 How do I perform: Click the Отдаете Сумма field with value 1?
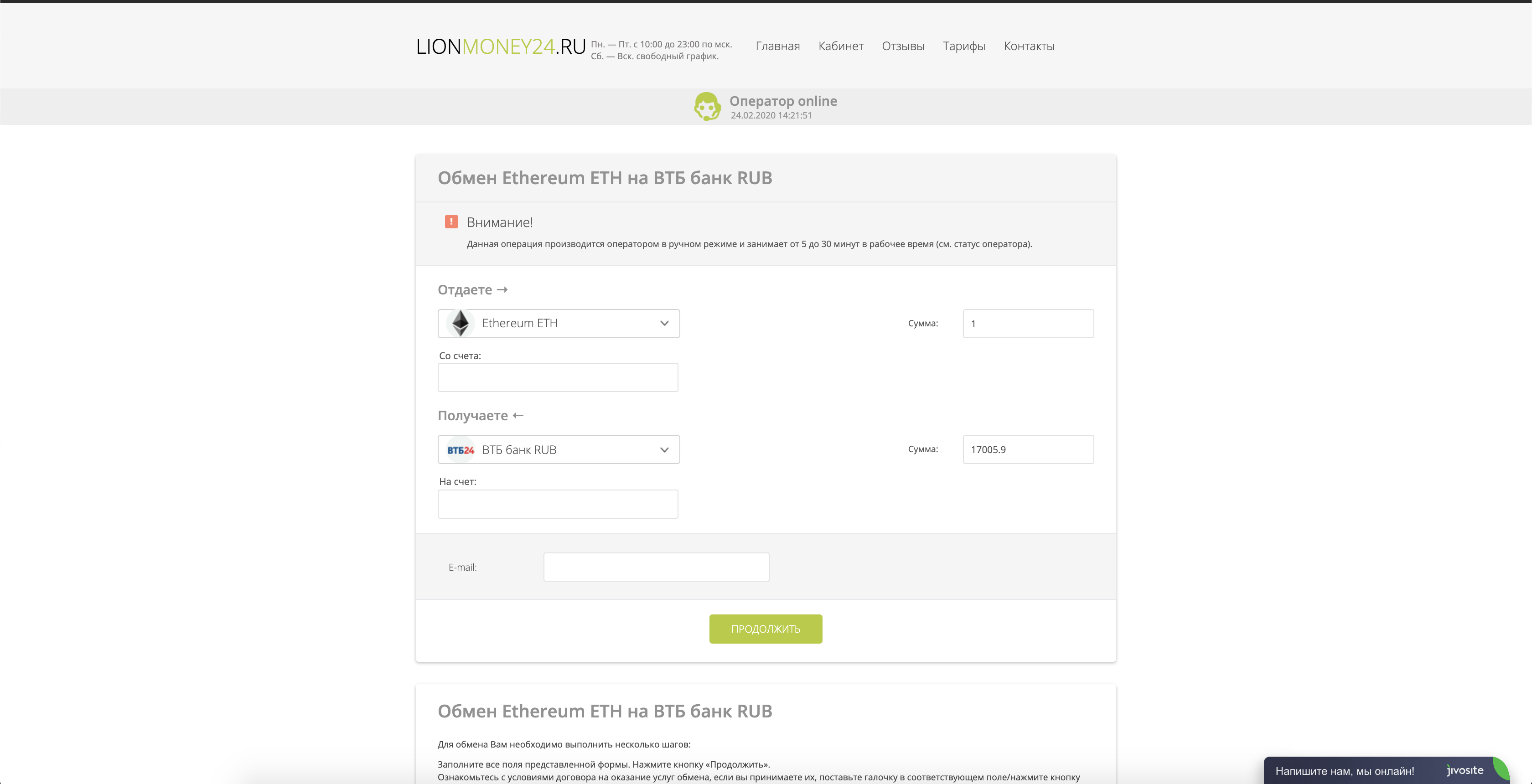[1028, 324]
